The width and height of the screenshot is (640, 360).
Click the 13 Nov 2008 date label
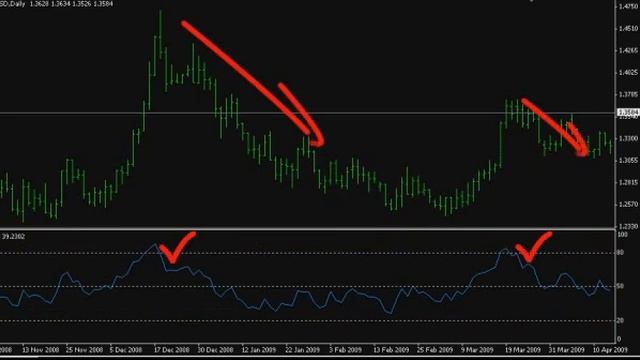click(40, 350)
